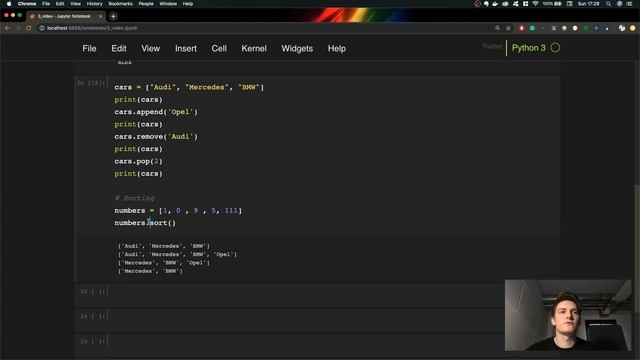Click the cars.remove('Audi') line

point(156,136)
